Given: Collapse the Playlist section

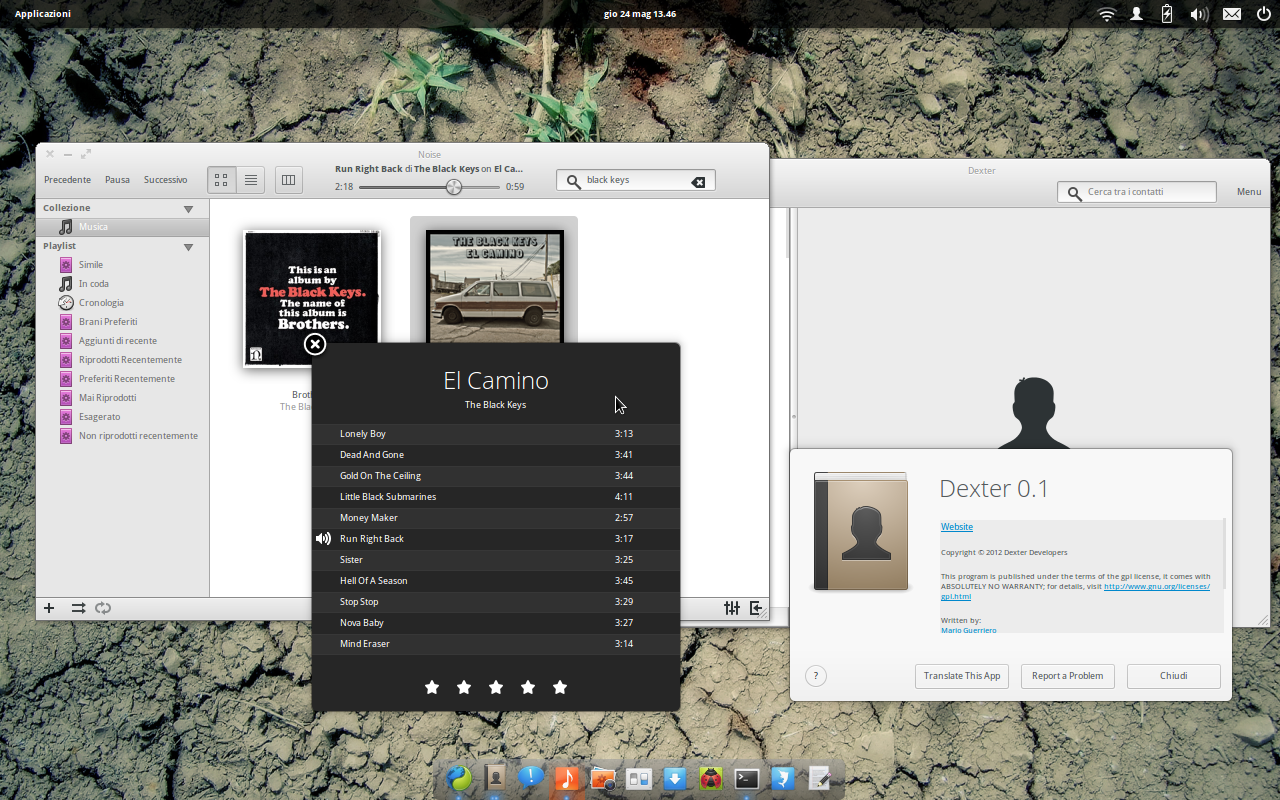Looking at the screenshot, I should (x=188, y=247).
